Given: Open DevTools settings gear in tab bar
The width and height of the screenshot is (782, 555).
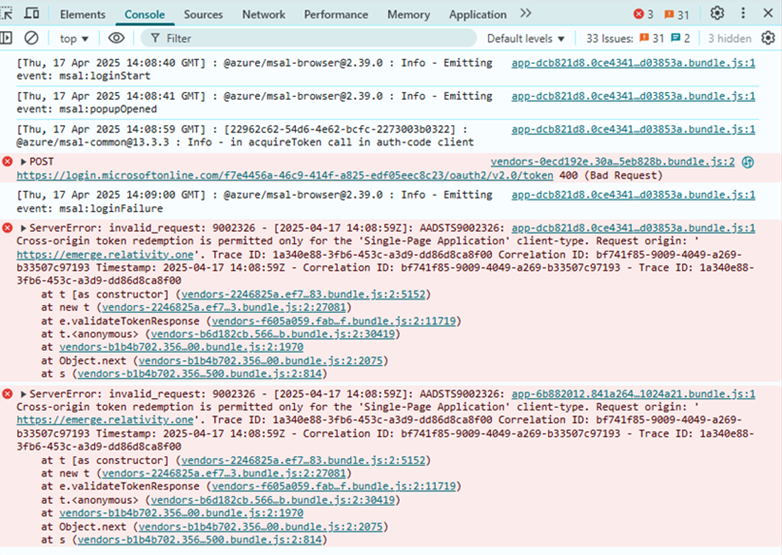Looking at the screenshot, I should 717,13.
